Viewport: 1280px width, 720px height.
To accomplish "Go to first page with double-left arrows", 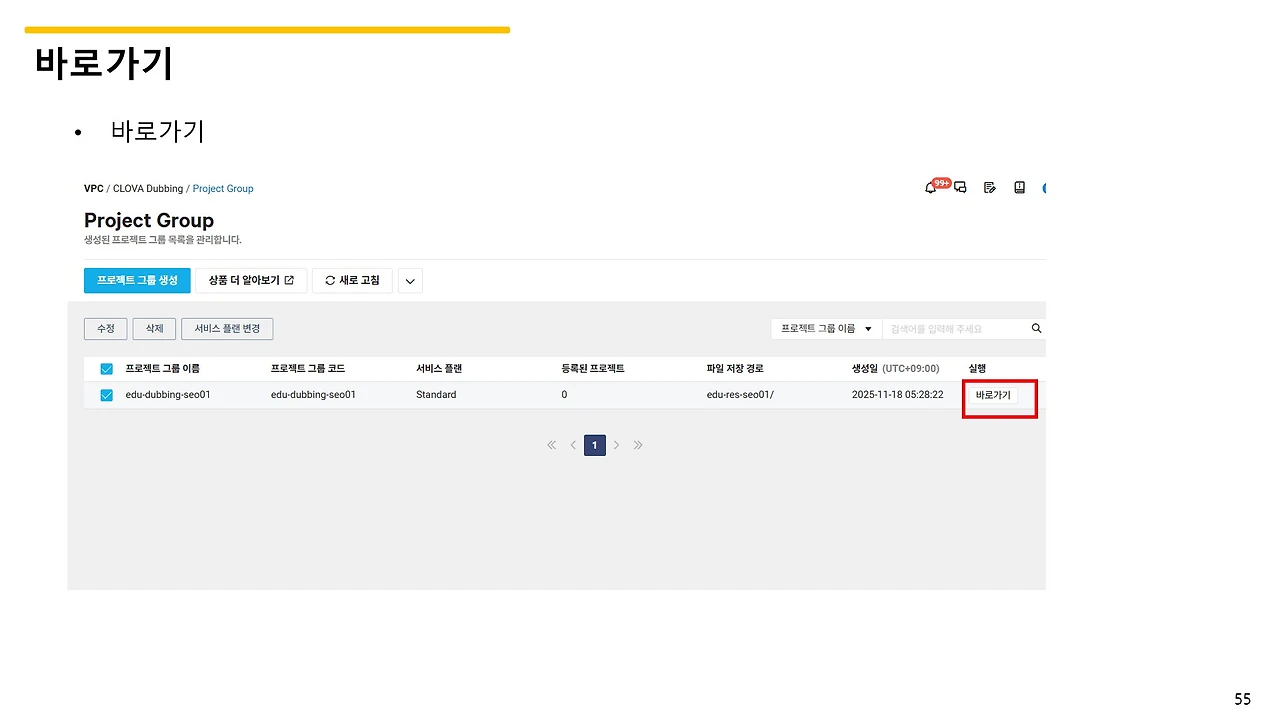I will (551, 445).
